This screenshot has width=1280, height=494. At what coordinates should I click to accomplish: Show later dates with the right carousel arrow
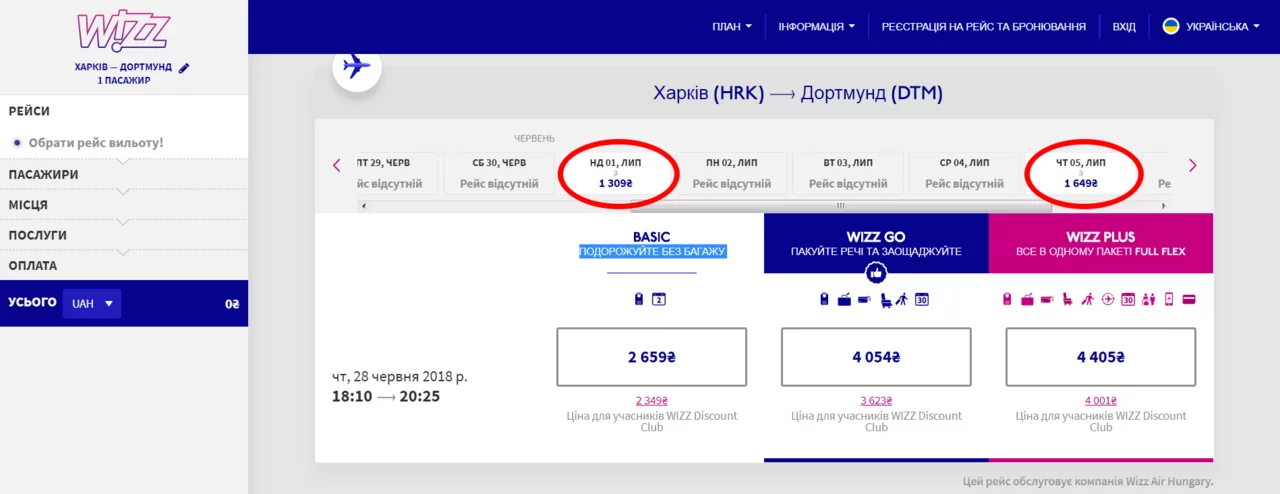1192,166
